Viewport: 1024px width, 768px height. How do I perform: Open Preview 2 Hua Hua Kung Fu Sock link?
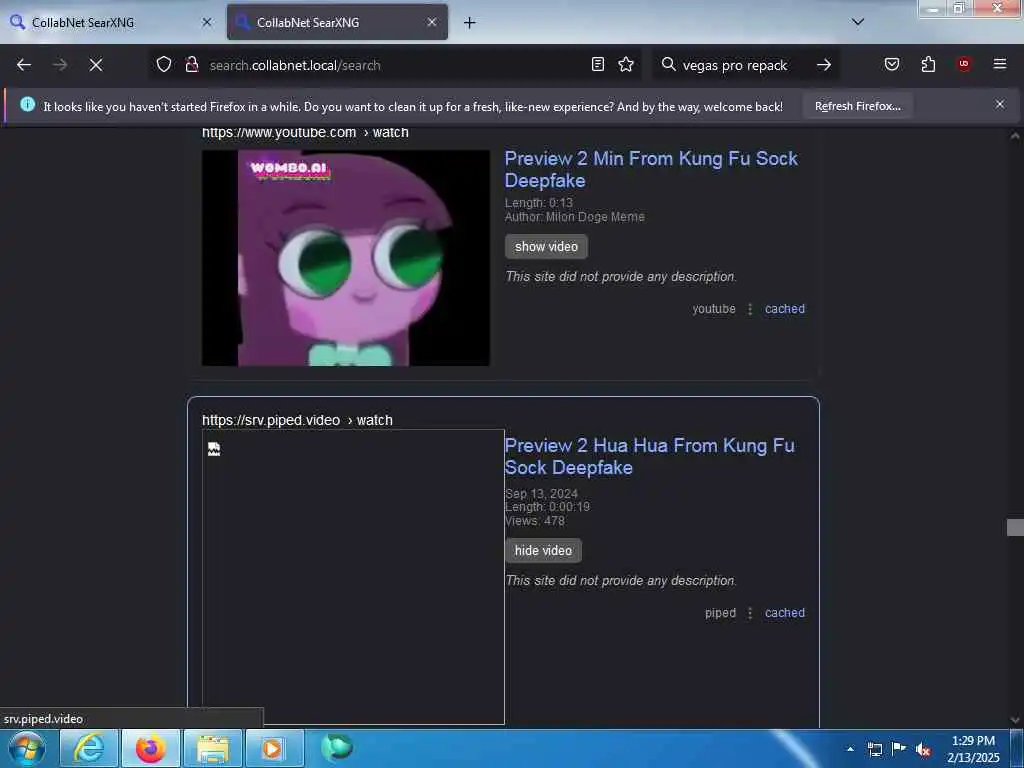650,456
